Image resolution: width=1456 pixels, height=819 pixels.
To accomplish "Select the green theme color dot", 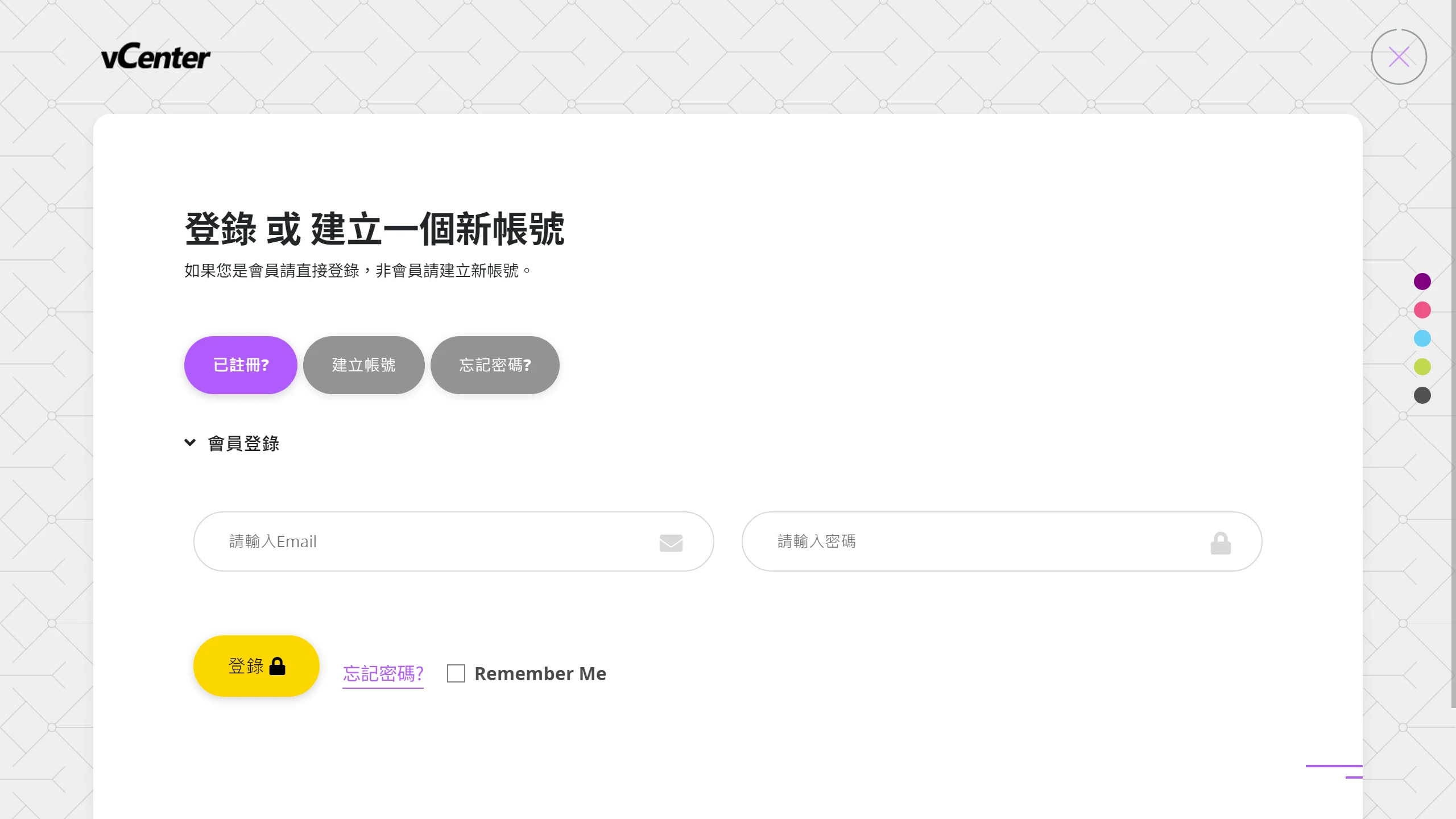I will pyautogui.click(x=1422, y=367).
